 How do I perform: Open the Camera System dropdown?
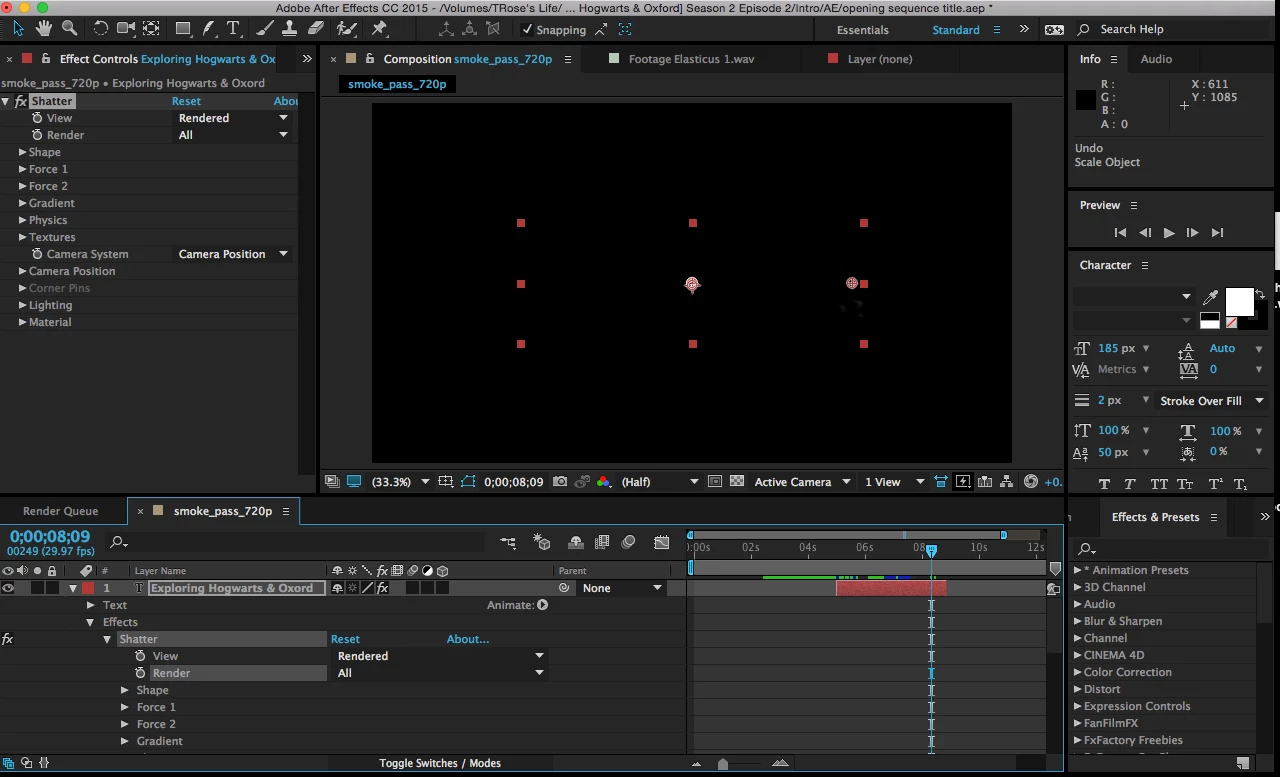tap(234, 254)
